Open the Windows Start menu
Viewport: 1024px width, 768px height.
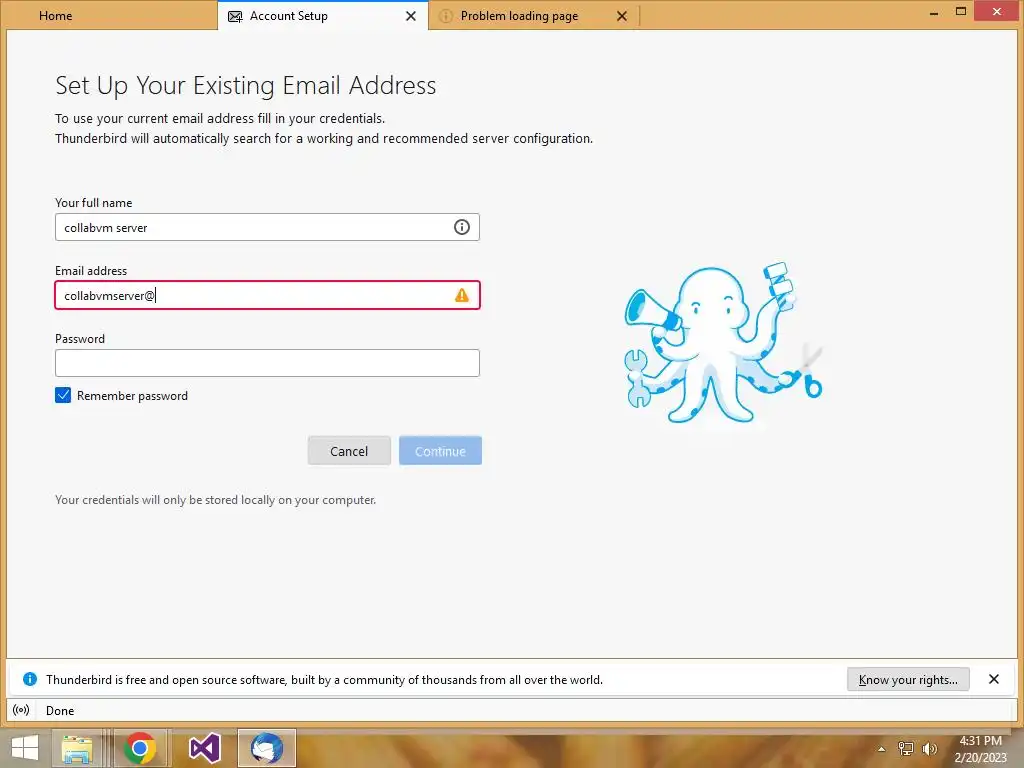(x=25, y=748)
